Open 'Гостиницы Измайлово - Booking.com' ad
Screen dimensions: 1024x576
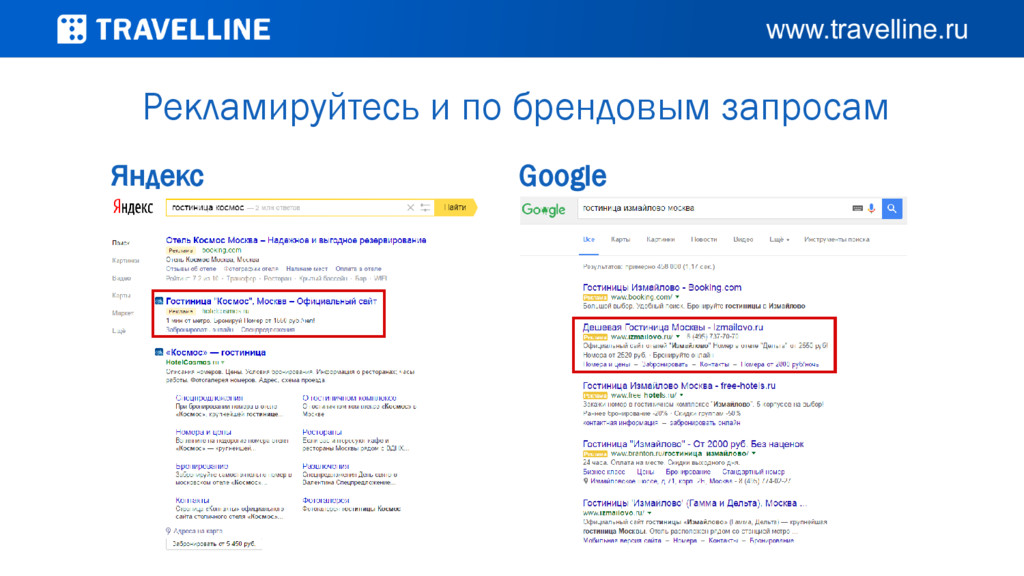[x=662, y=287]
